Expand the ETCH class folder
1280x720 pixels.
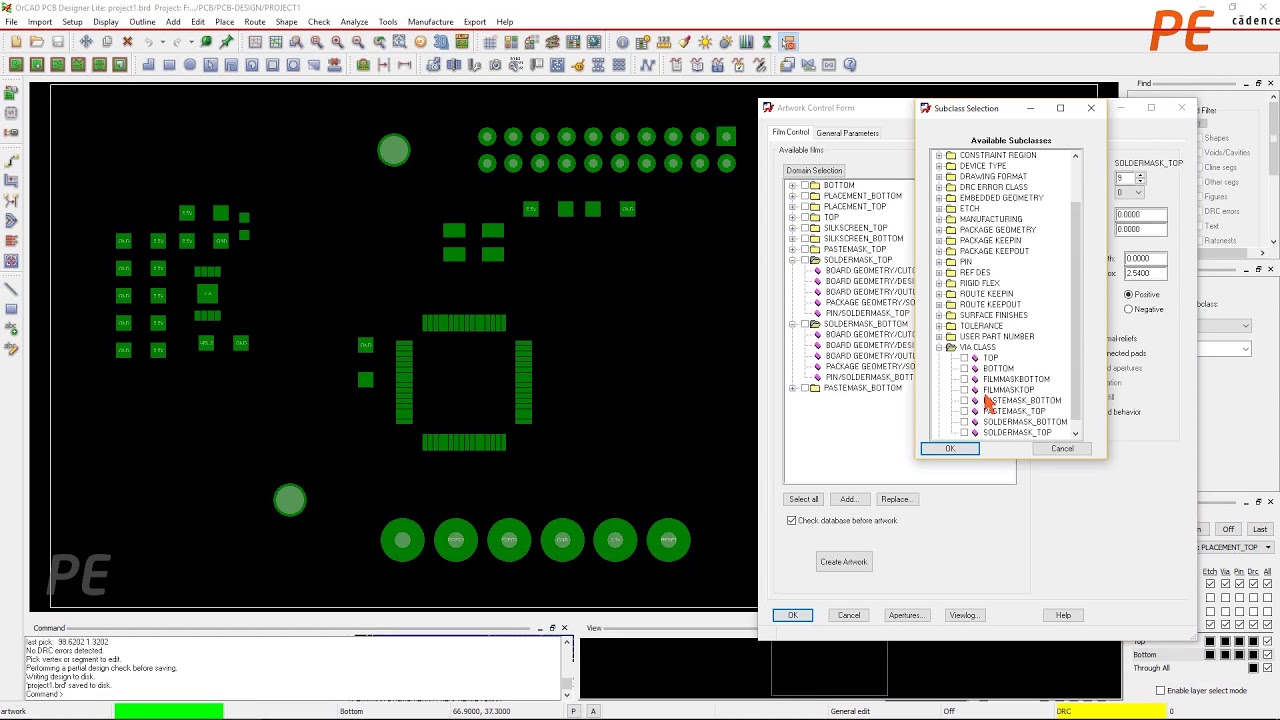(939, 209)
